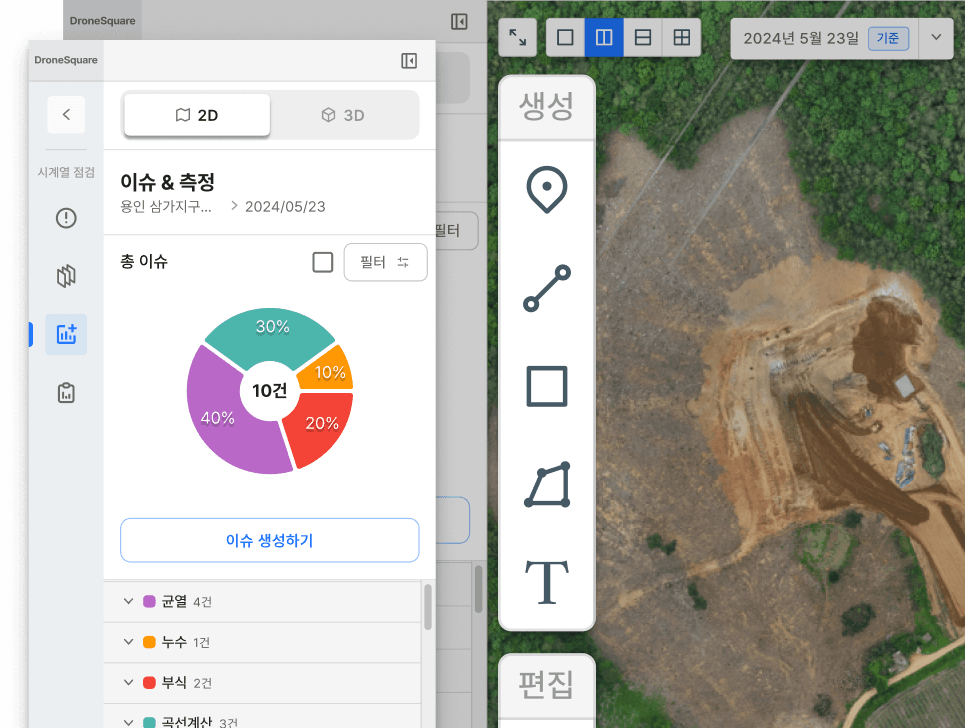Click the fullscreen expand map icon
Image resolution: width=965 pixels, height=728 pixels.
[517, 37]
